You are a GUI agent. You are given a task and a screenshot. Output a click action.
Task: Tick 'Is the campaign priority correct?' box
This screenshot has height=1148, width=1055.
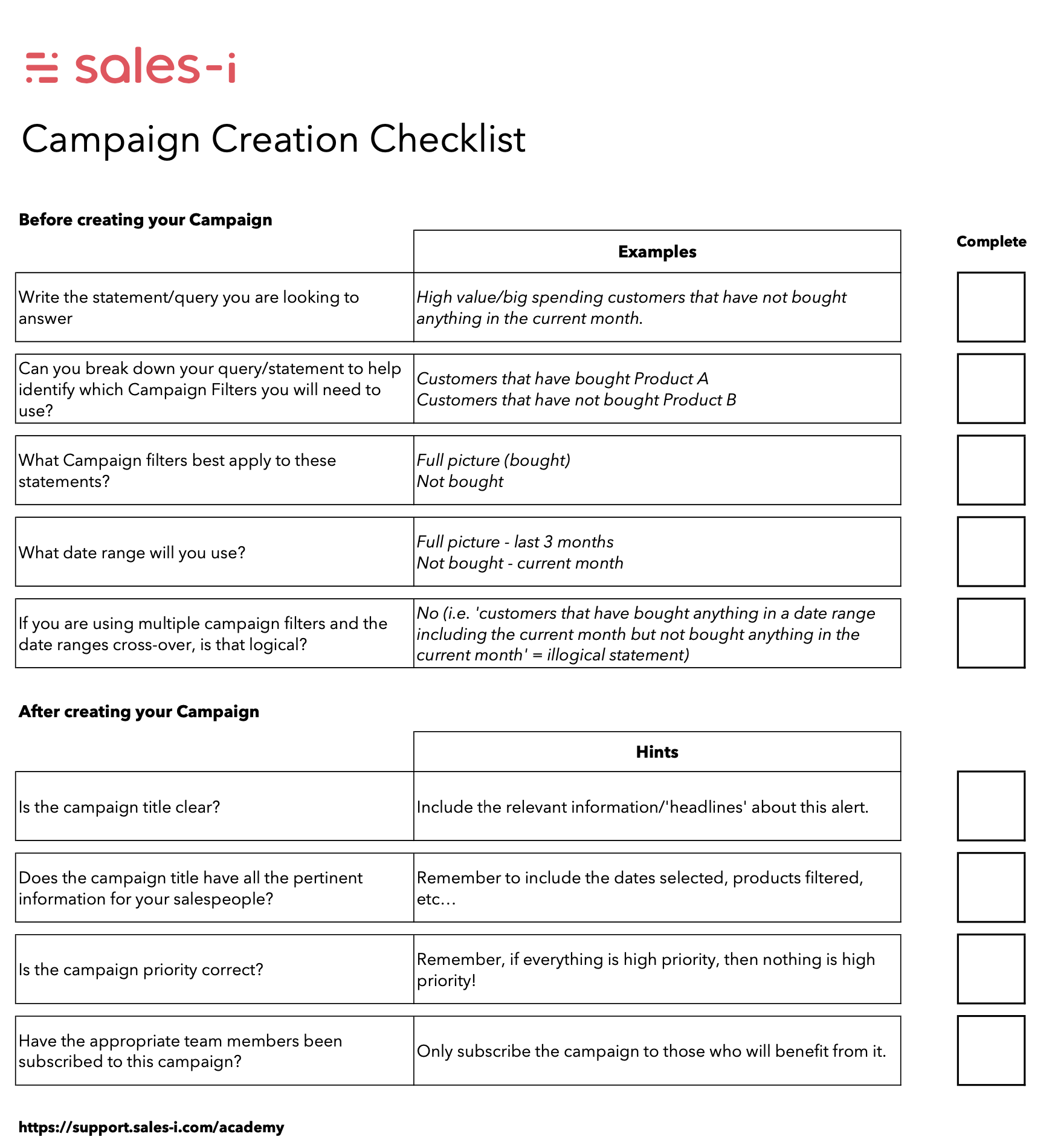(991, 969)
